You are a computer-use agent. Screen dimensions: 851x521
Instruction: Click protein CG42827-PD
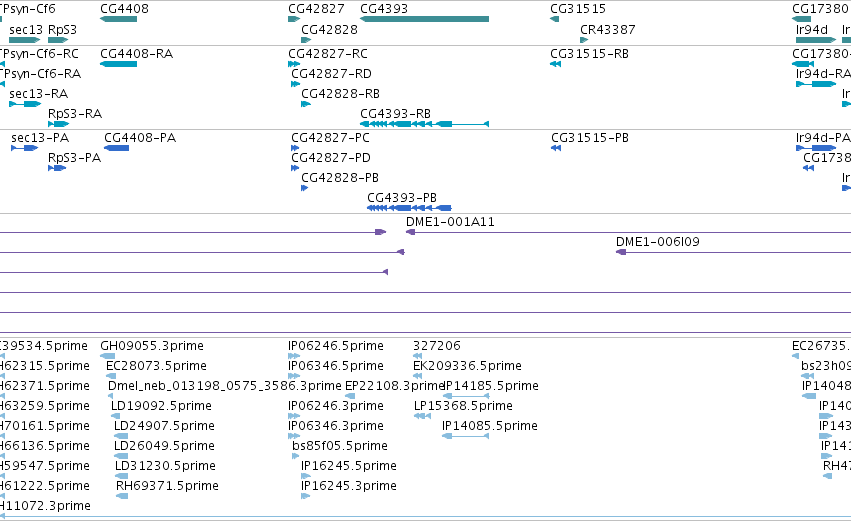click(x=331, y=158)
